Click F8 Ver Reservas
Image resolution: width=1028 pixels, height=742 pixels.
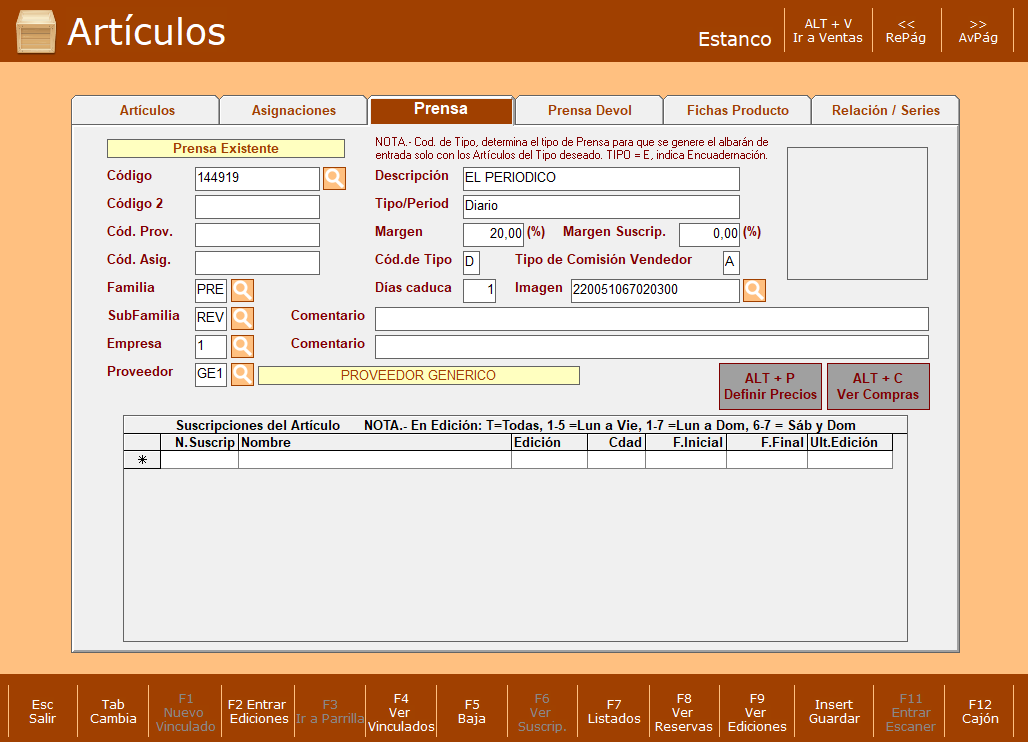pyautogui.click(x=684, y=713)
